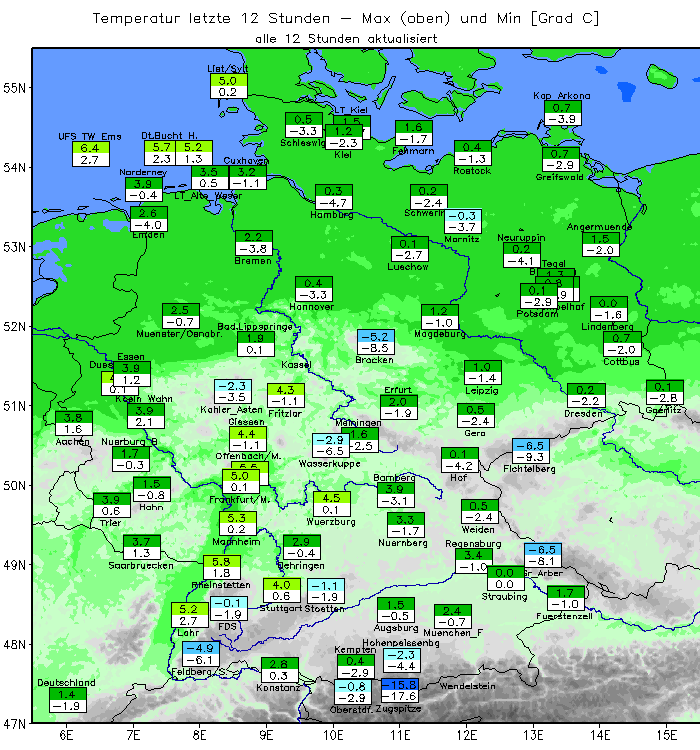Click the Norderney station label
700x750 pixels.
143,172
